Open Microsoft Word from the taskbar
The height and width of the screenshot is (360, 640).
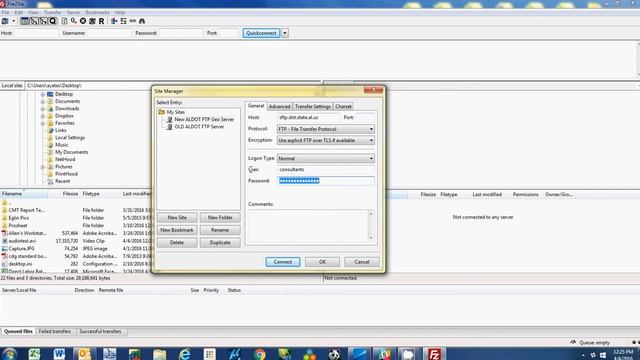[59, 354]
